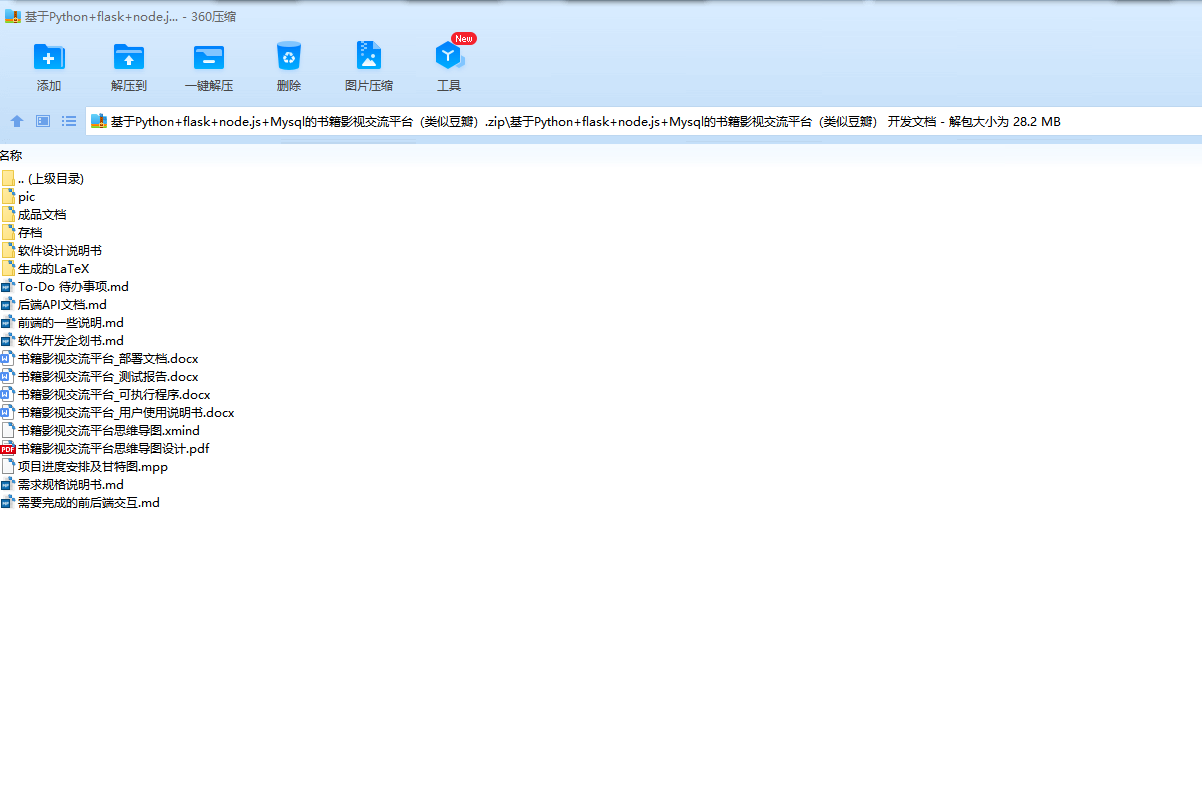The image size is (1202, 790).
Task: Click the 需求规格说明书.md file icon
Action: (8, 485)
